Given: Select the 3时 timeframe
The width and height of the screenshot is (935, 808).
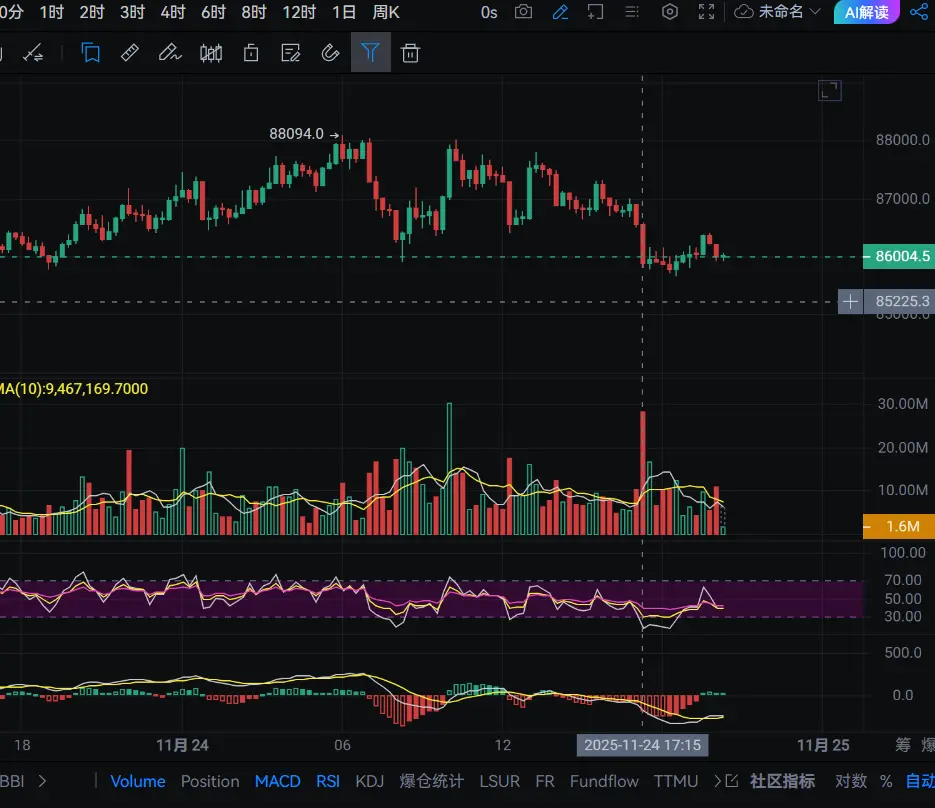Looking at the screenshot, I should click(x=132, y=12).
